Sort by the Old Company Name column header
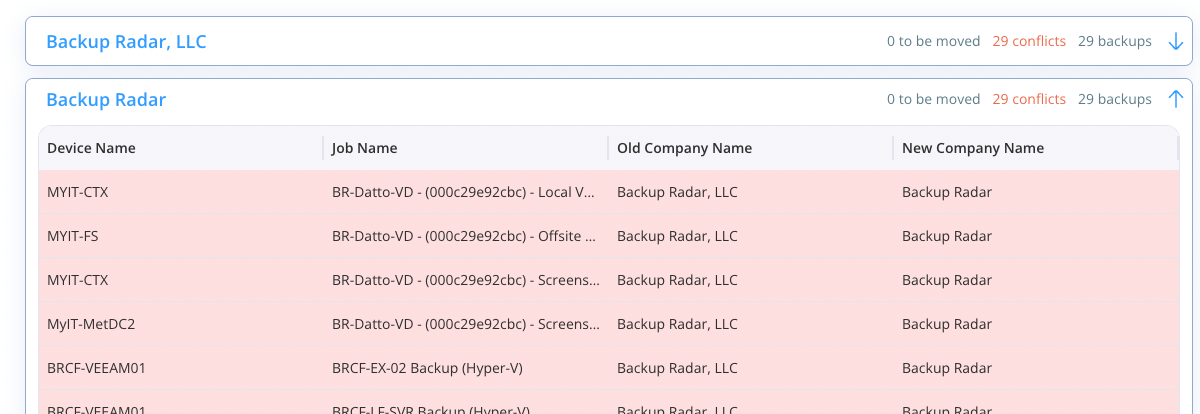This screenshot has height=414, width=1200. pyautogui.click(x=684, y=148)
